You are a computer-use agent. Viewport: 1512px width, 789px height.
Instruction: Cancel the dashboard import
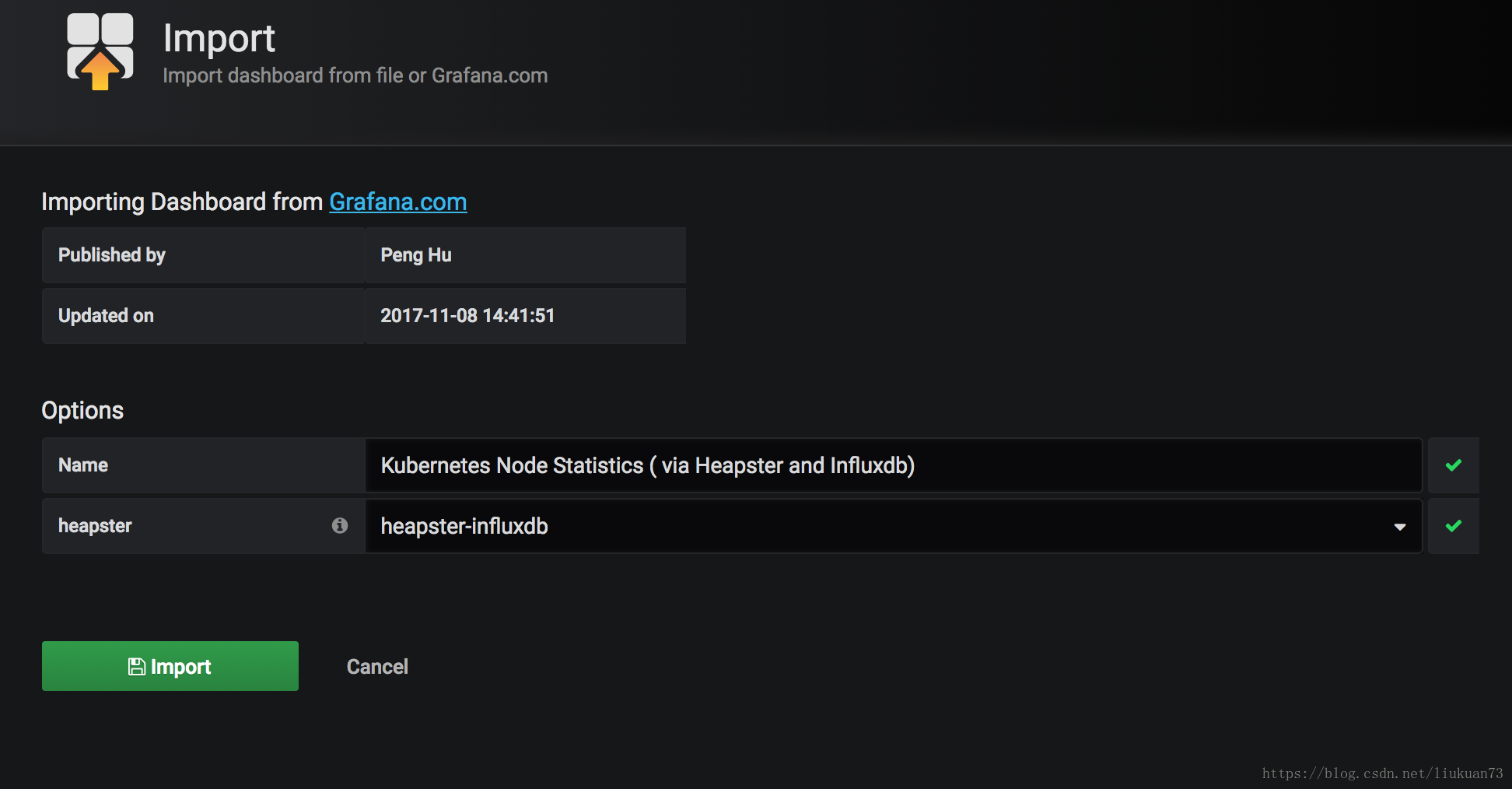click(x=377, y=667)
